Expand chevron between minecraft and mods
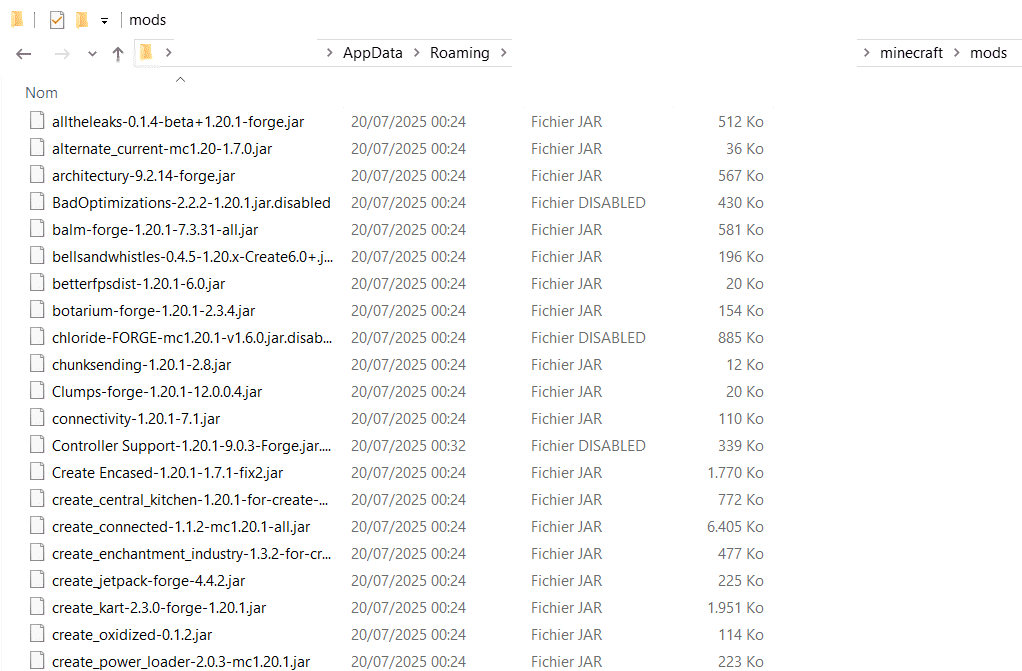Image resolution: width=1022 pixels, height=671 pixels. coord(957,53)
